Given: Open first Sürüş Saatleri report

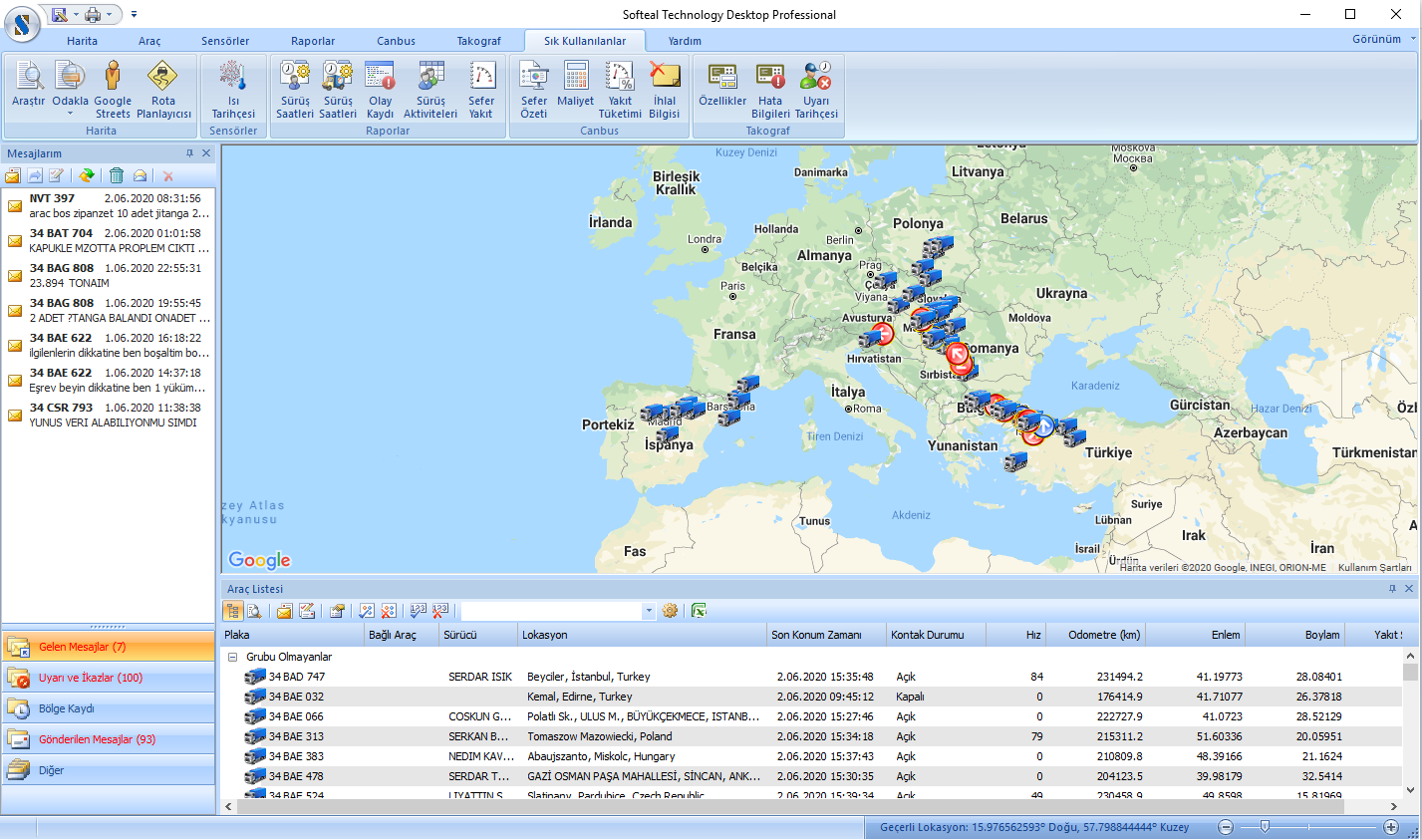Looking at the screenshot, I should point(295,90).
